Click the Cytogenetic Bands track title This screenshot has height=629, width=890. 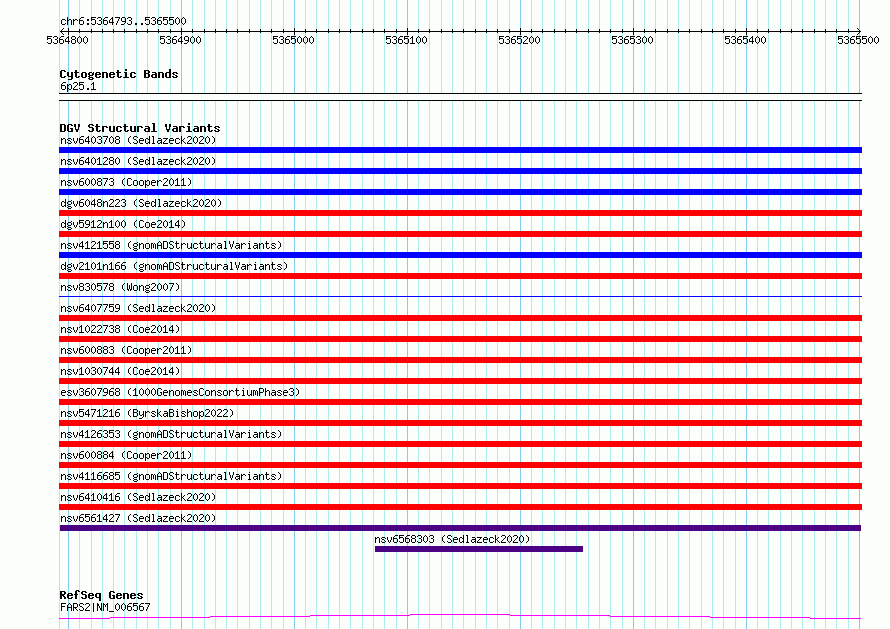(x=119, y=74)
